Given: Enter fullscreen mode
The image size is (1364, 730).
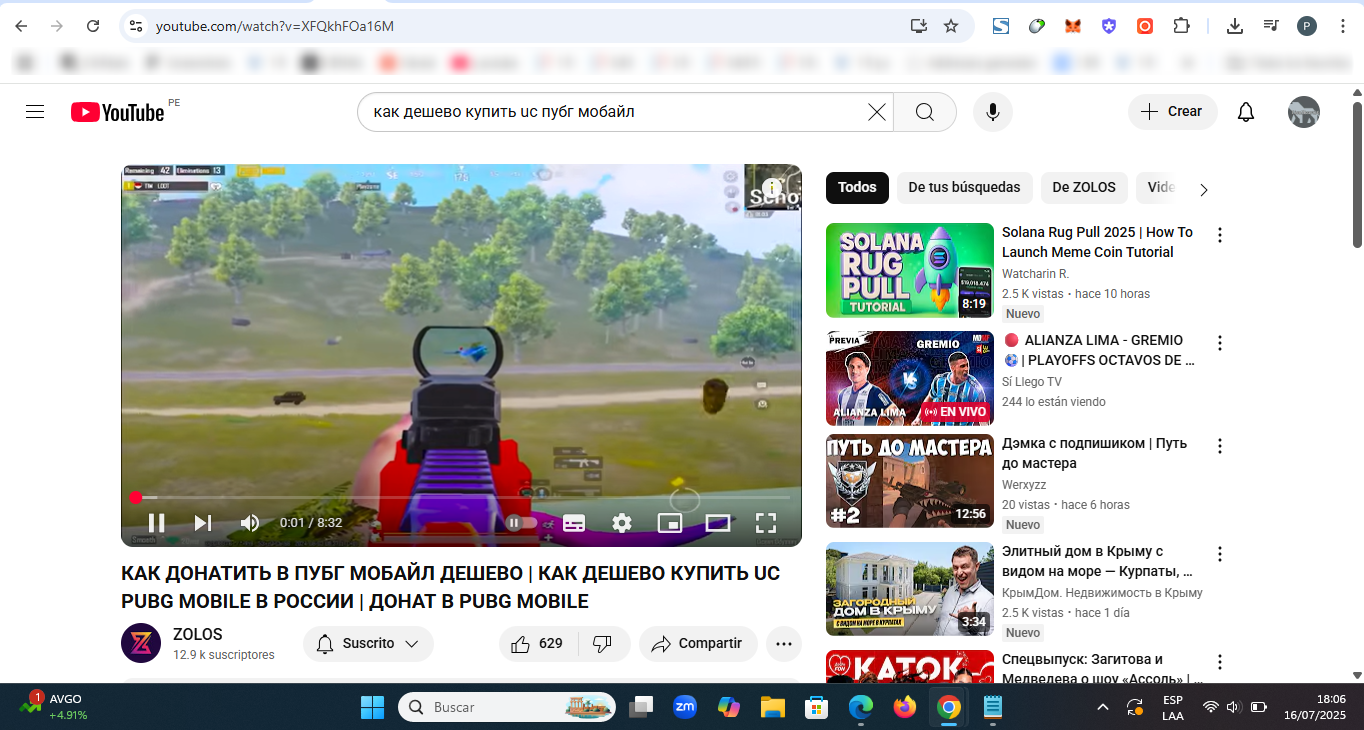Looking at the screenshot, I should pyautogui.click(x=766, y=523).
